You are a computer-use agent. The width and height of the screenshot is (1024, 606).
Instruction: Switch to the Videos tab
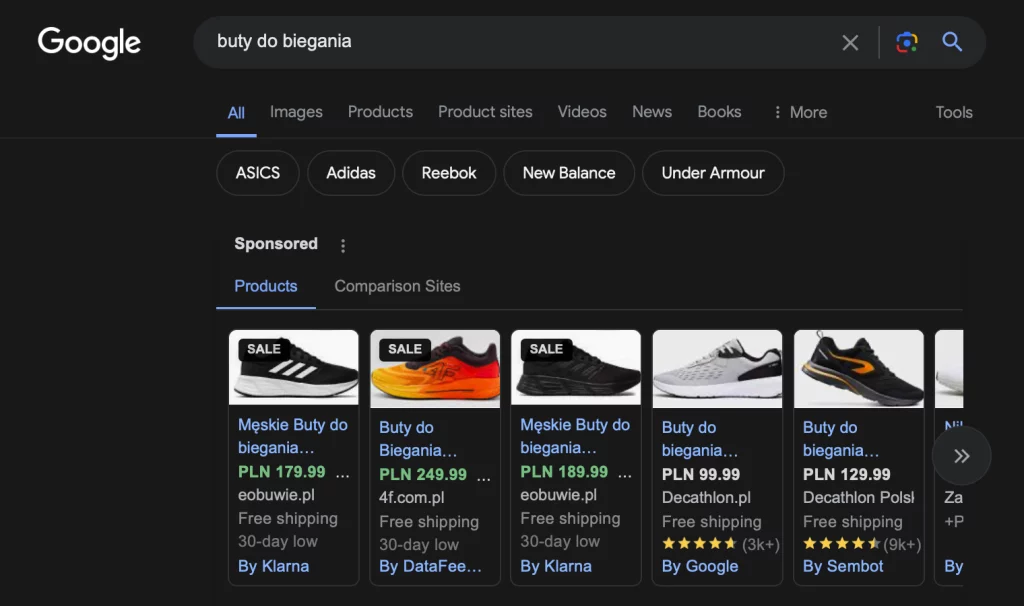(582, 112)
